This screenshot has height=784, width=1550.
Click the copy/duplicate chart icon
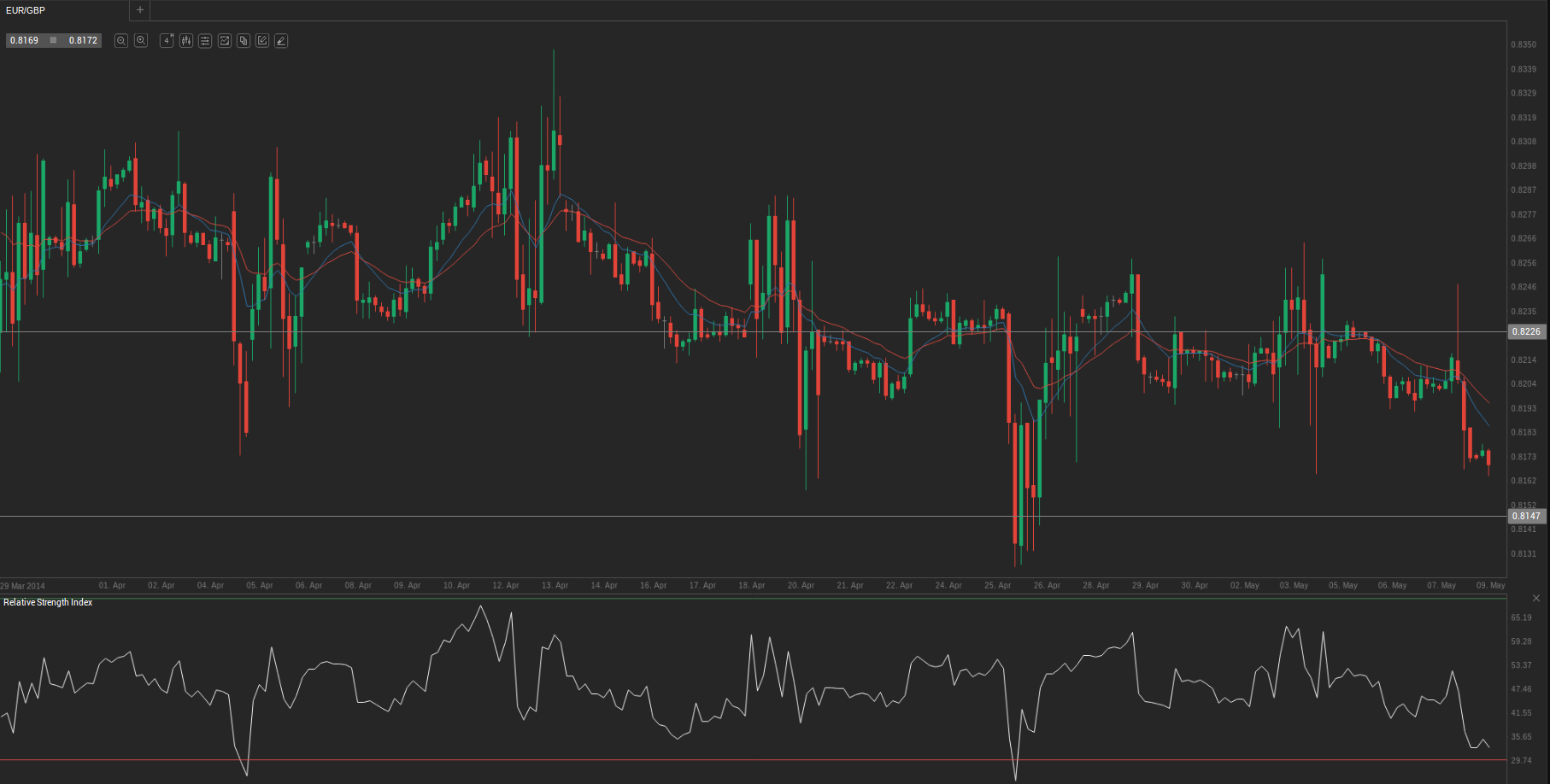tap(244, 41)
